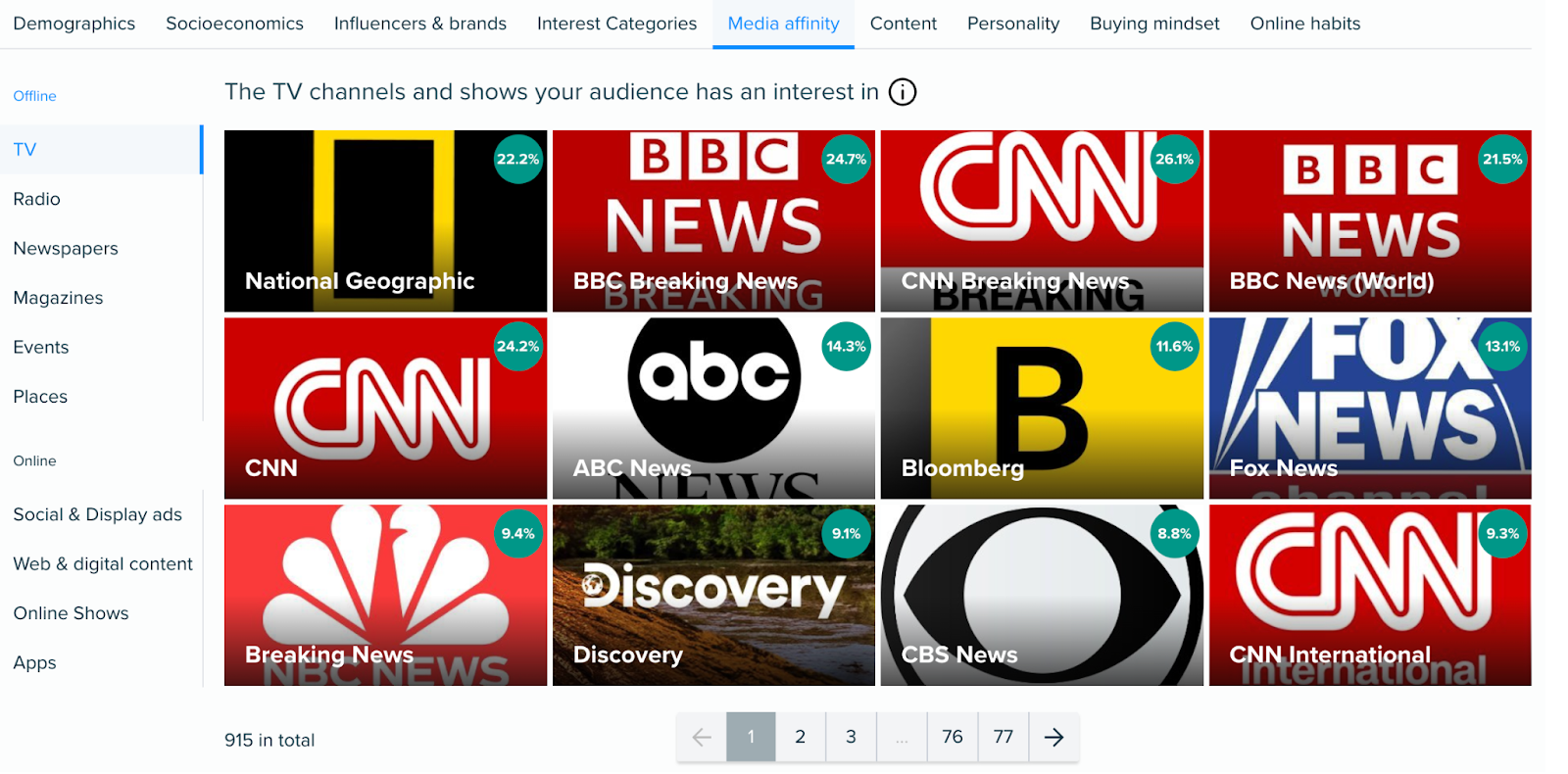Click the Bloomberg channel card
This screenshot has width=1568, height=774.
(1041, 409)
